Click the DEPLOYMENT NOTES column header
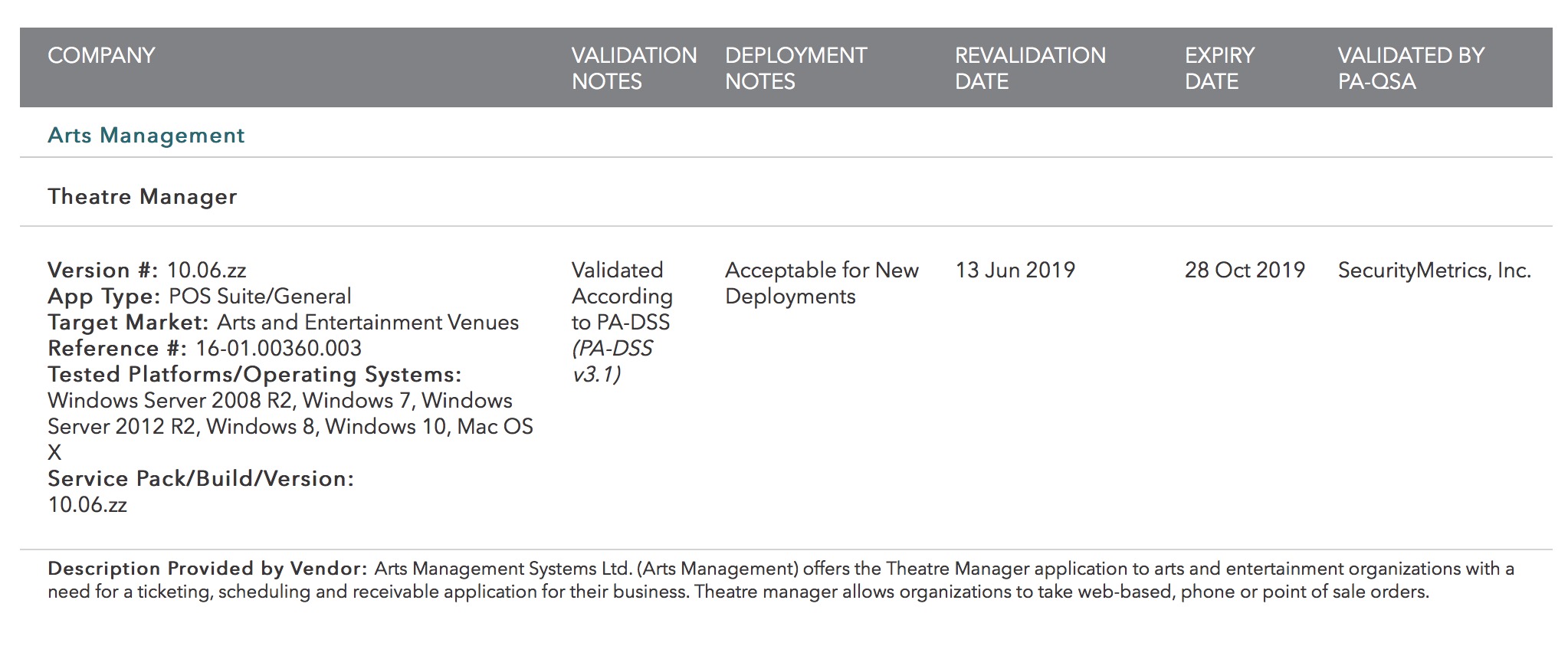1568x656 pixels. tap(795, 68)
